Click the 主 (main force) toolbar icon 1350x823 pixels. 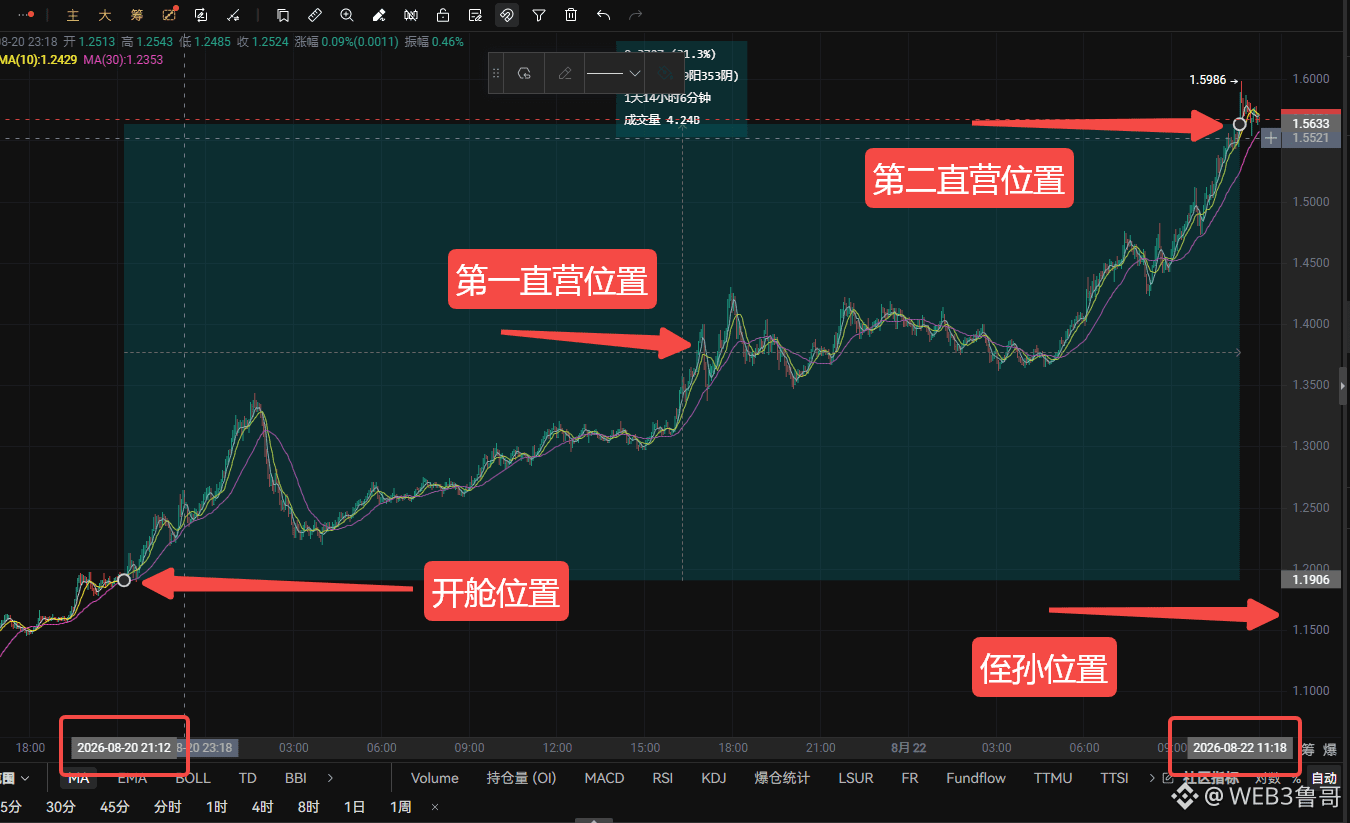(x=73, y=15)
